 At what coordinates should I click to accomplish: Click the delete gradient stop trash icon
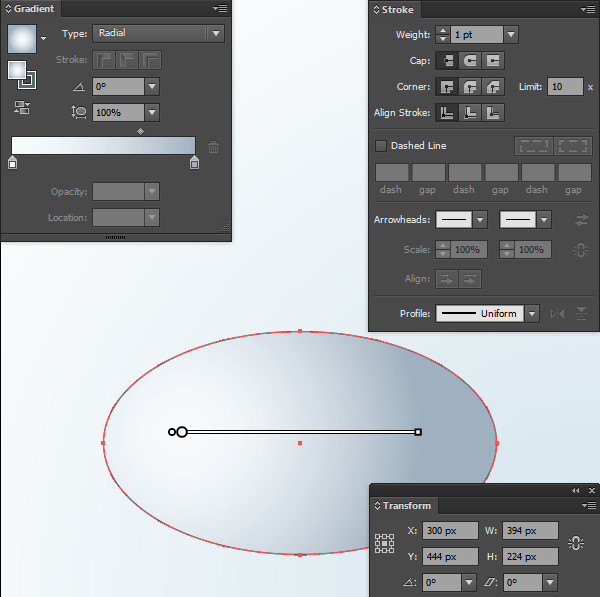tap(214, 147)
